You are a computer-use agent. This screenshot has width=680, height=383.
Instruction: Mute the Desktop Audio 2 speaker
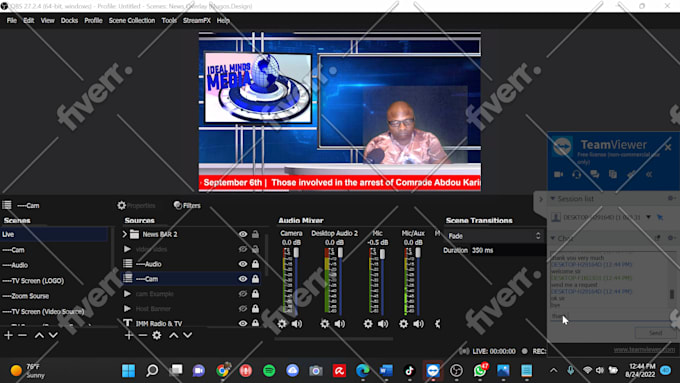[340, 324]
